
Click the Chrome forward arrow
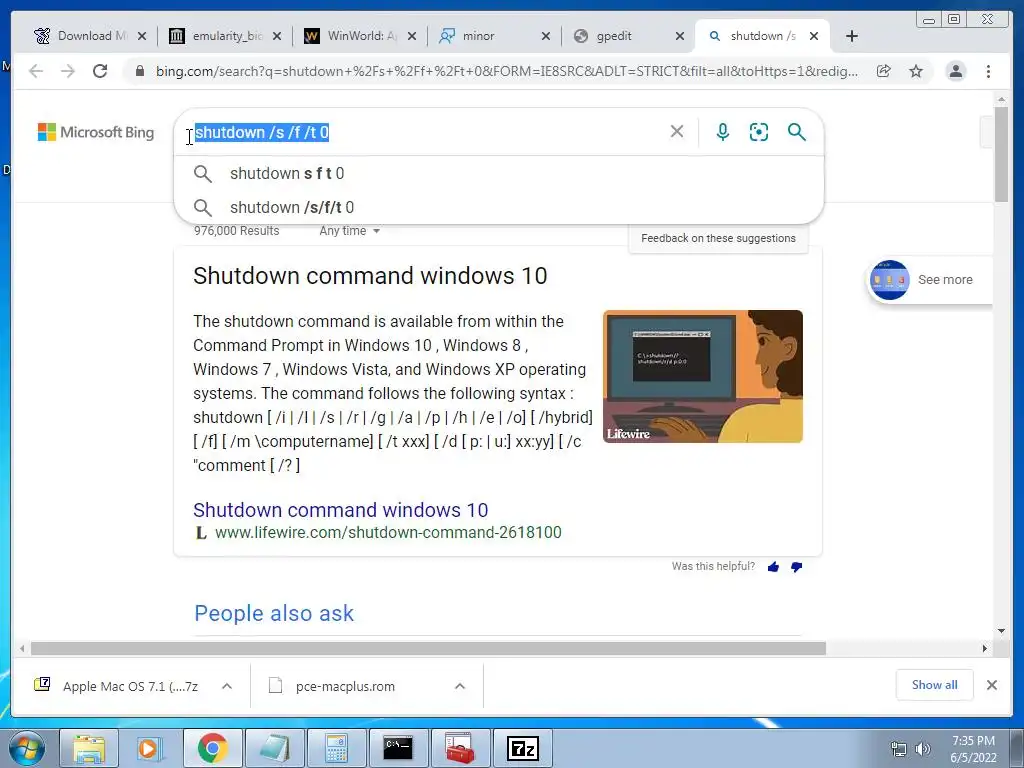pyautogui.click(x=68, y=71)
